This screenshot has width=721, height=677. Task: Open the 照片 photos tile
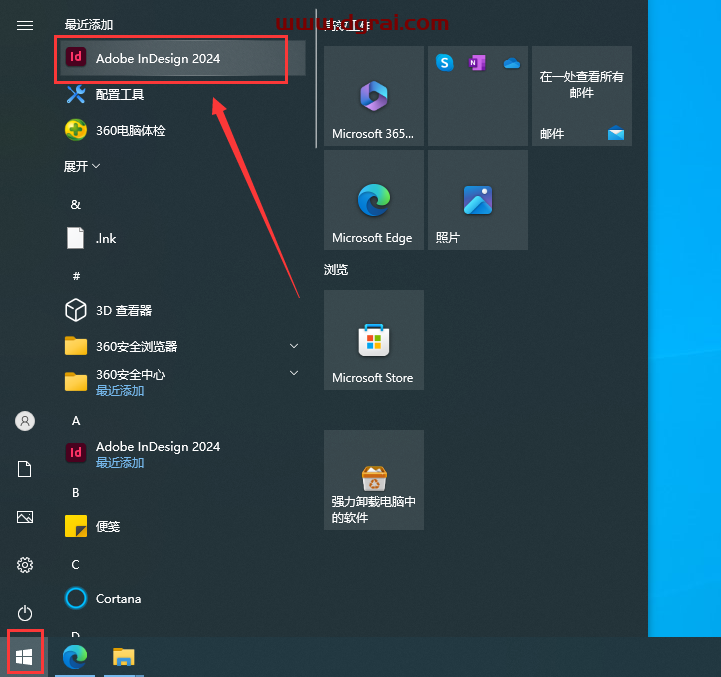pos(478,200)
